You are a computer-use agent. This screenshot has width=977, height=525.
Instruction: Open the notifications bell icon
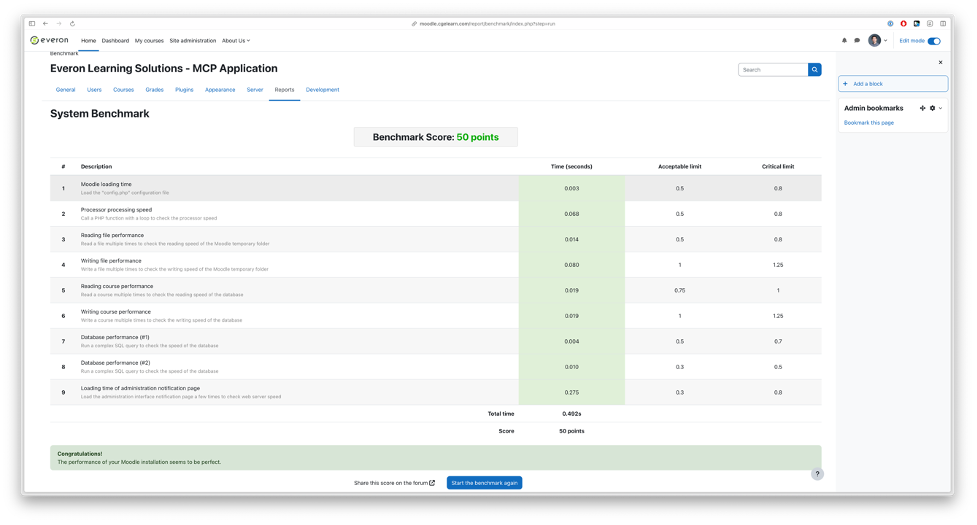(x=844, y=41)
